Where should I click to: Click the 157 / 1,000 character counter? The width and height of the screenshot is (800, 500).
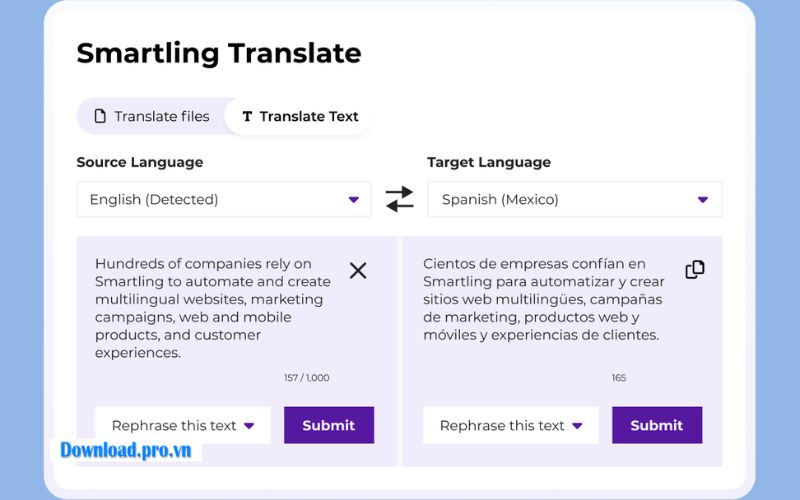pyautogui.click(x=307, y=378)
